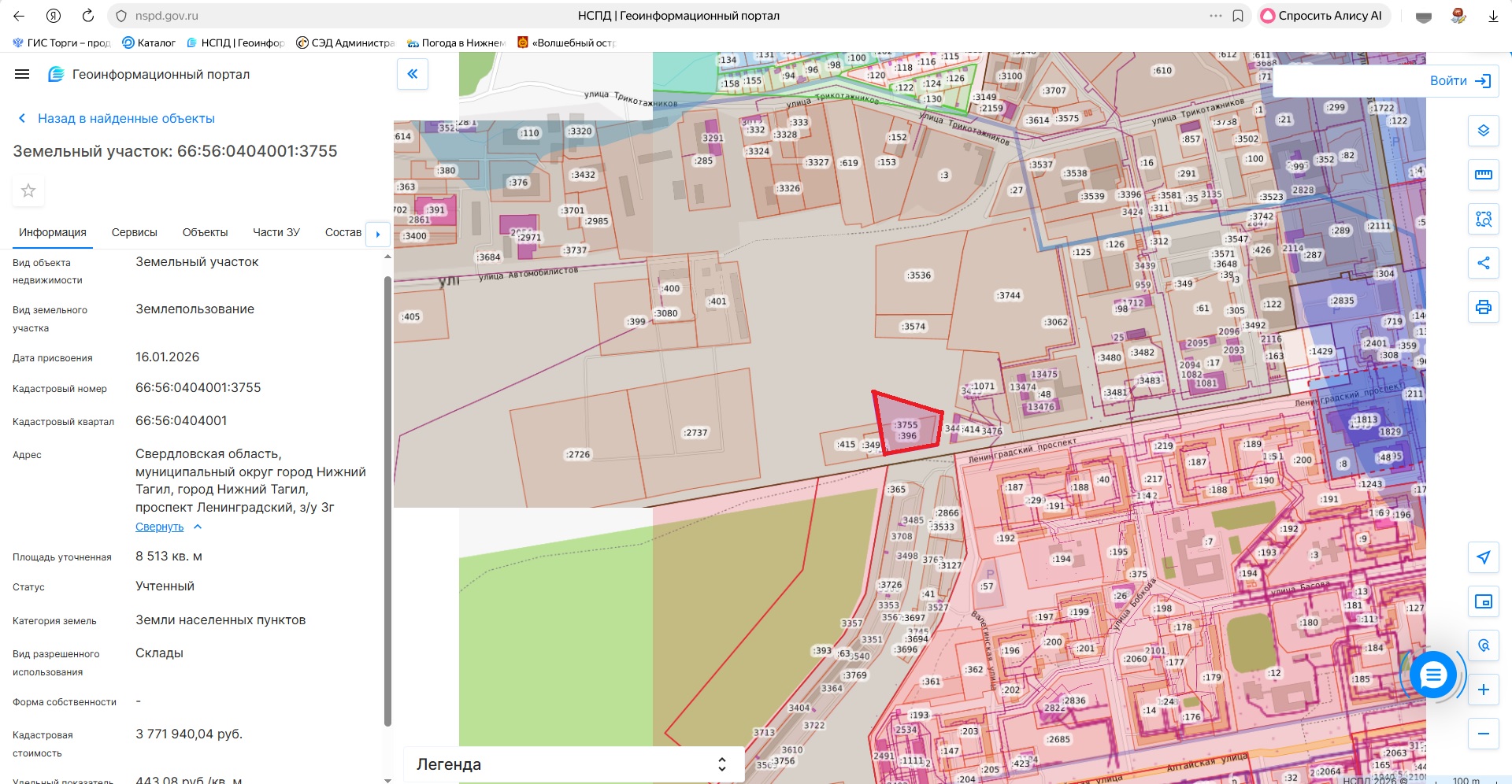Activate the search-by-area selection tool
The height and width of the screenshot is (784, 1512).
click(x=1483, y=219)
